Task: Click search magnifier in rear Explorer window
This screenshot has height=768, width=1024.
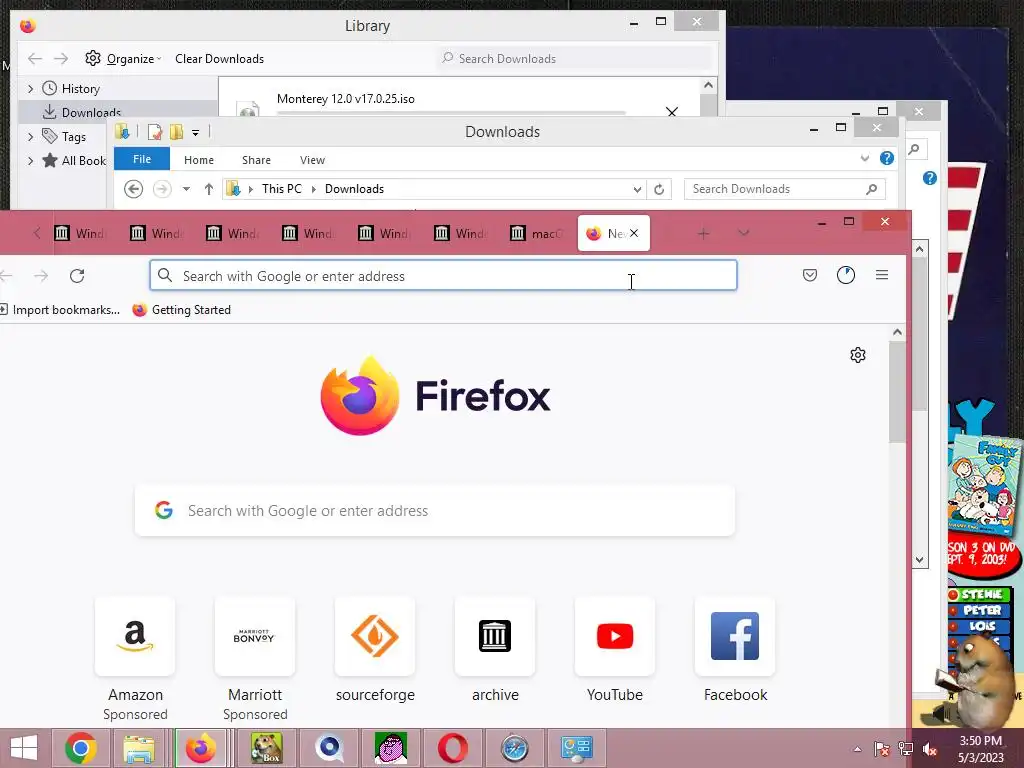Action: click(x=914, y=149)
